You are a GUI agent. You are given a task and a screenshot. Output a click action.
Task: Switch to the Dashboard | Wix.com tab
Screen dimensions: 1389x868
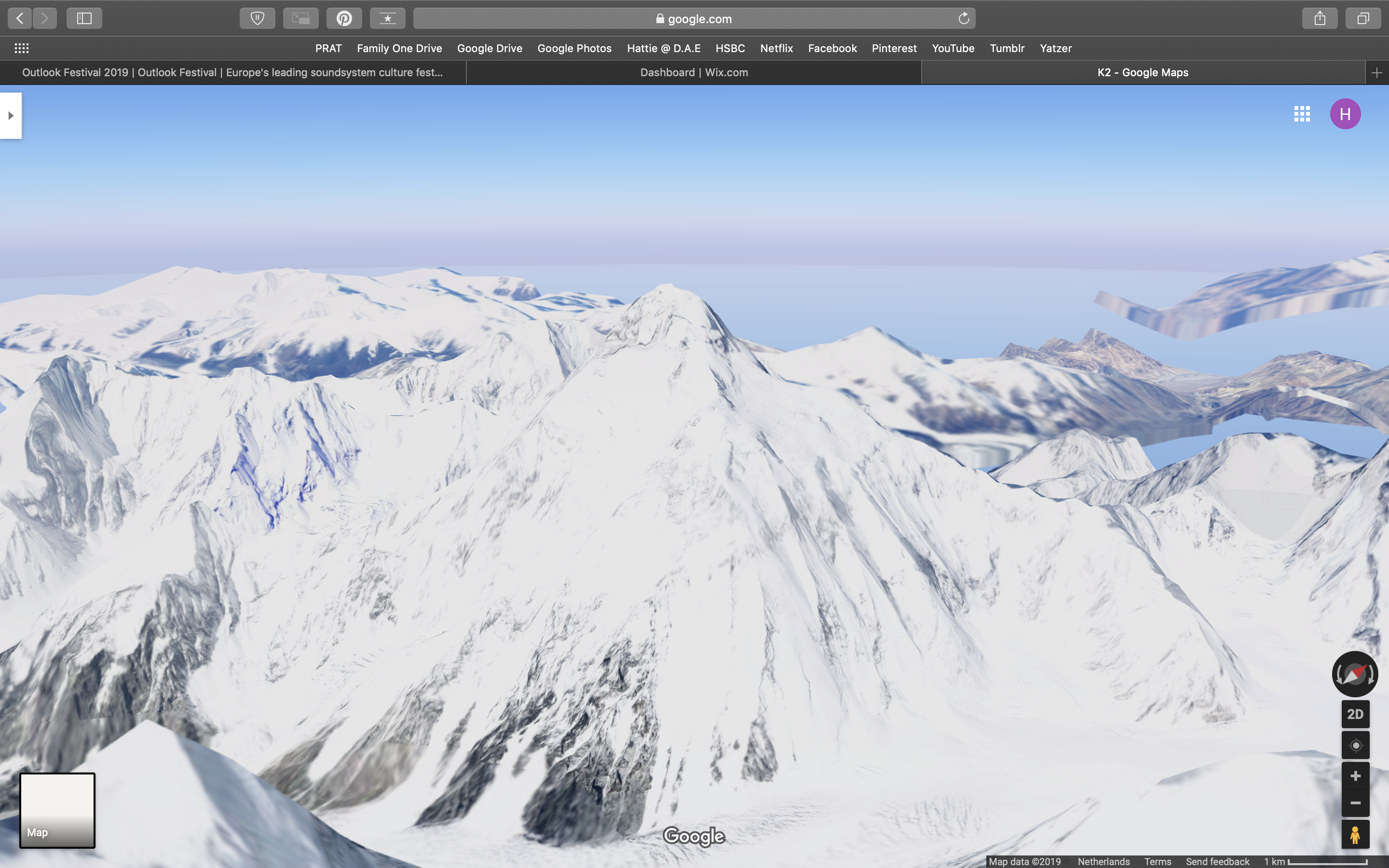pos(694,72)
